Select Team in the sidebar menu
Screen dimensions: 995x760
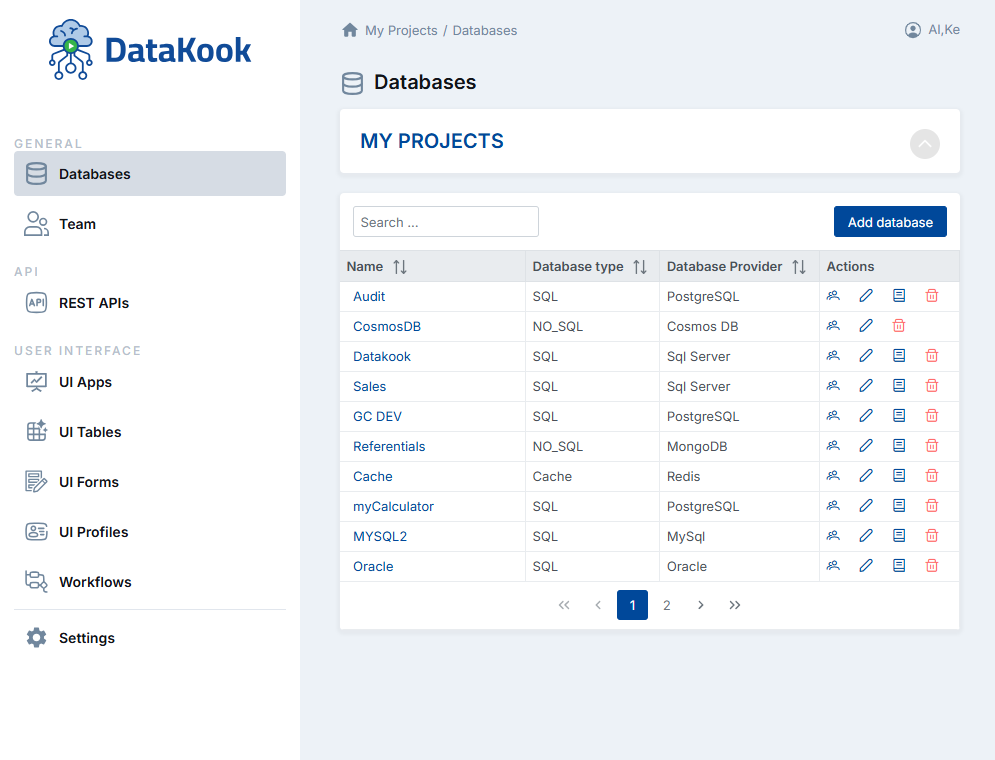click(77, 224)
